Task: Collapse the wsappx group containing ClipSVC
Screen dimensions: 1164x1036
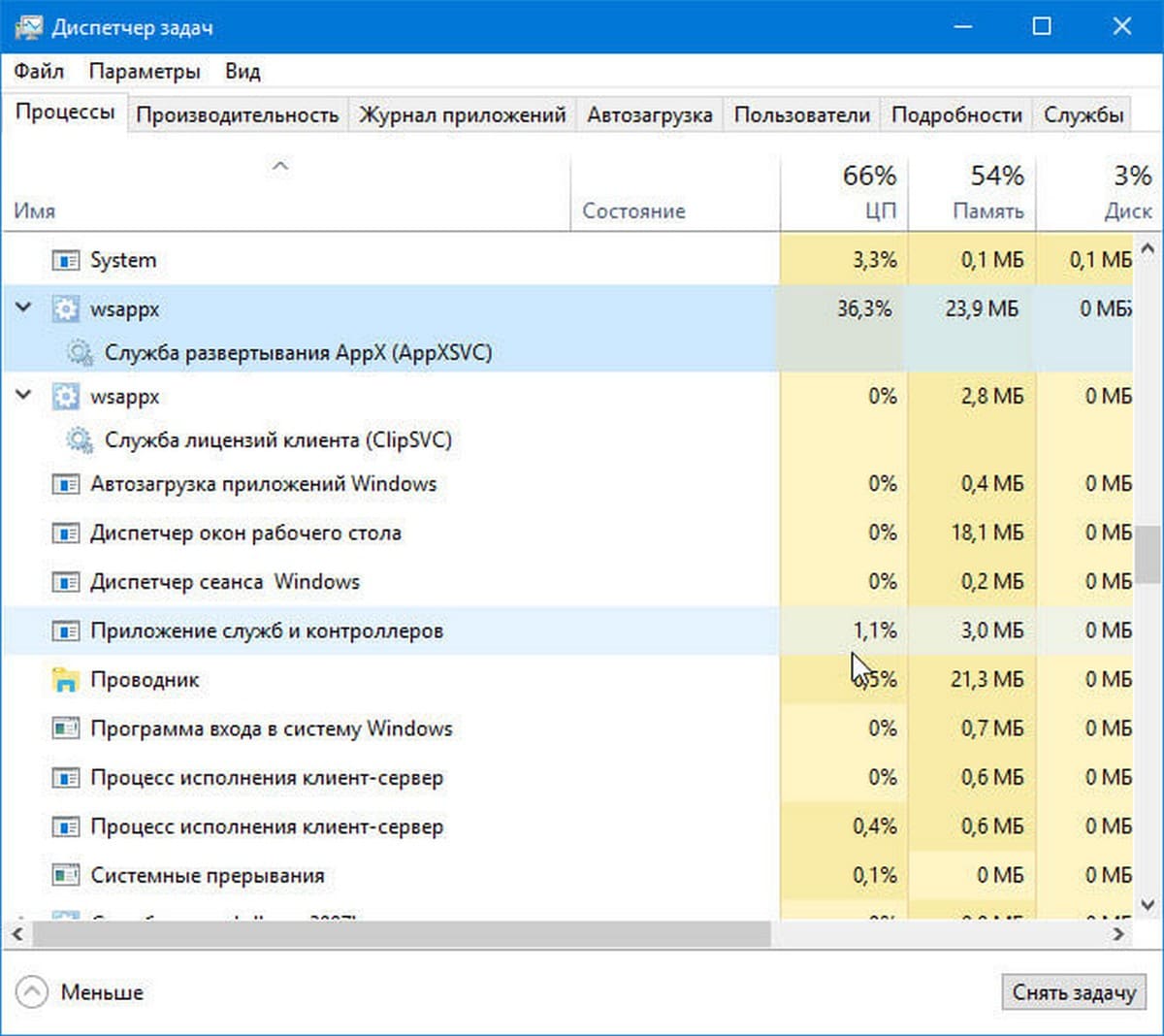Action: (24, 396)
